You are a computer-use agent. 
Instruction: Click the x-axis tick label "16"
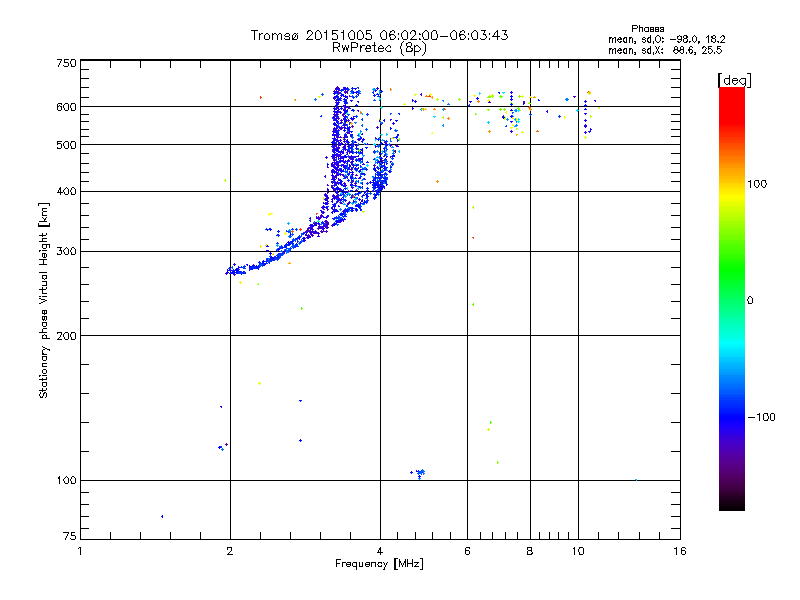click(x=680, y=551)
